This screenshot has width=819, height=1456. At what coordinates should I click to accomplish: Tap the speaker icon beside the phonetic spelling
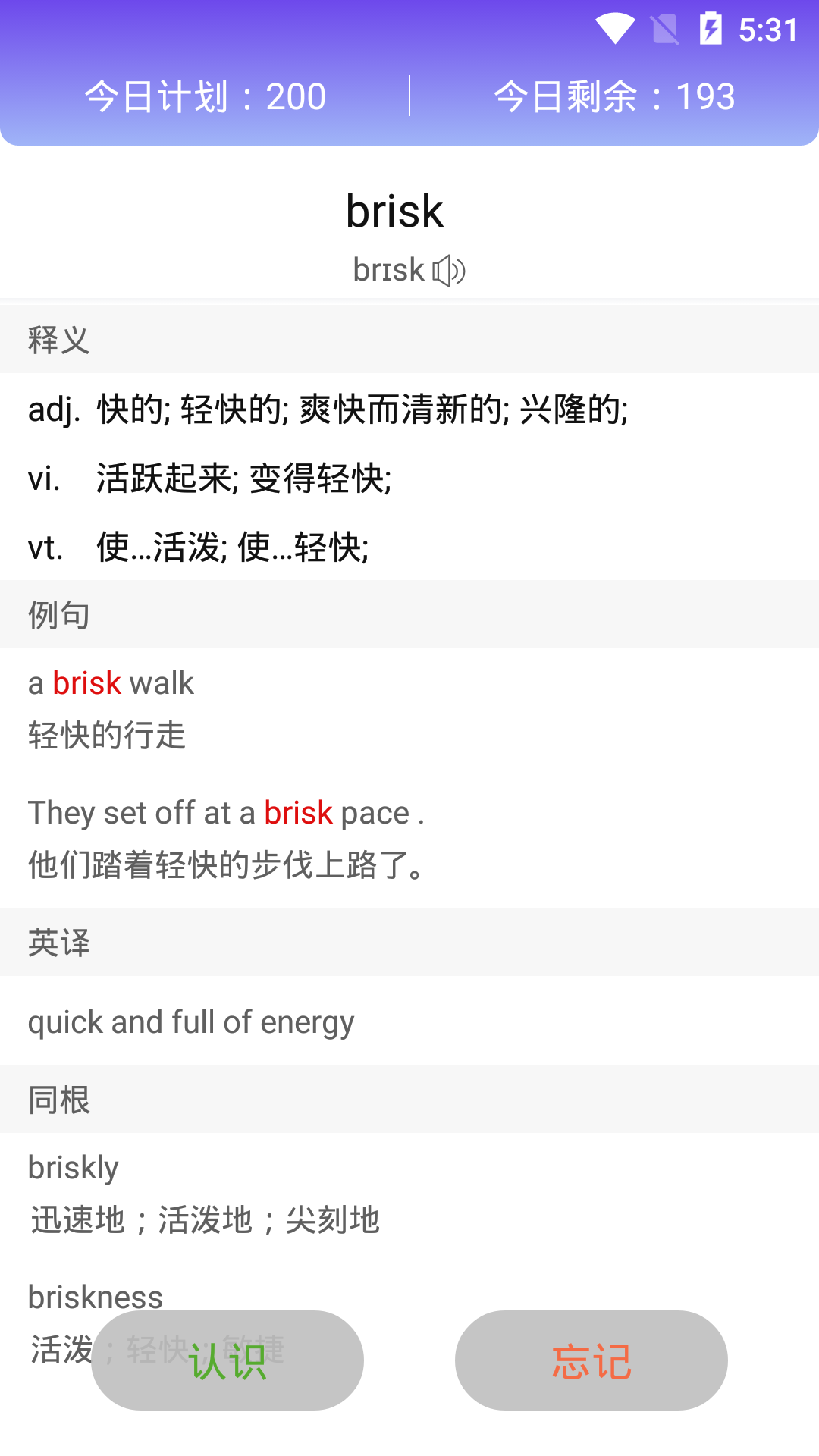[449, 269]
